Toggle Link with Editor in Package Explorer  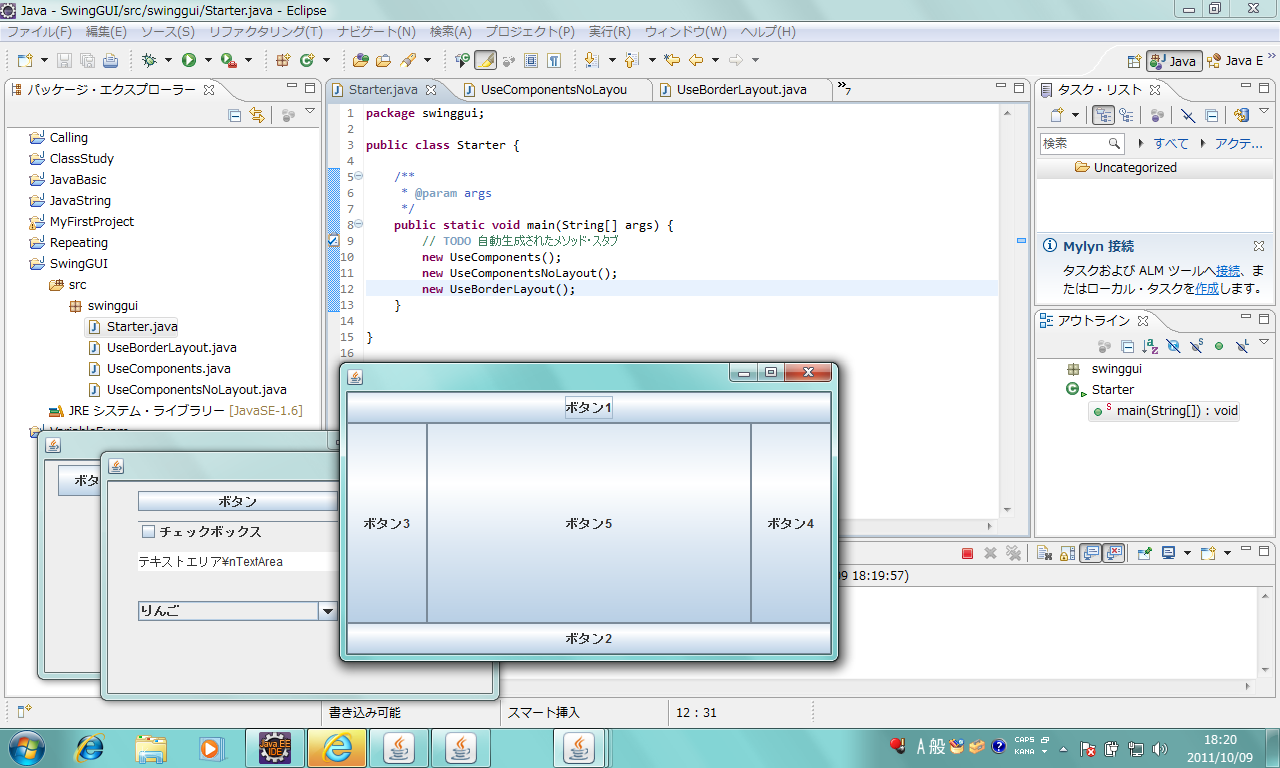coord(257,116)
